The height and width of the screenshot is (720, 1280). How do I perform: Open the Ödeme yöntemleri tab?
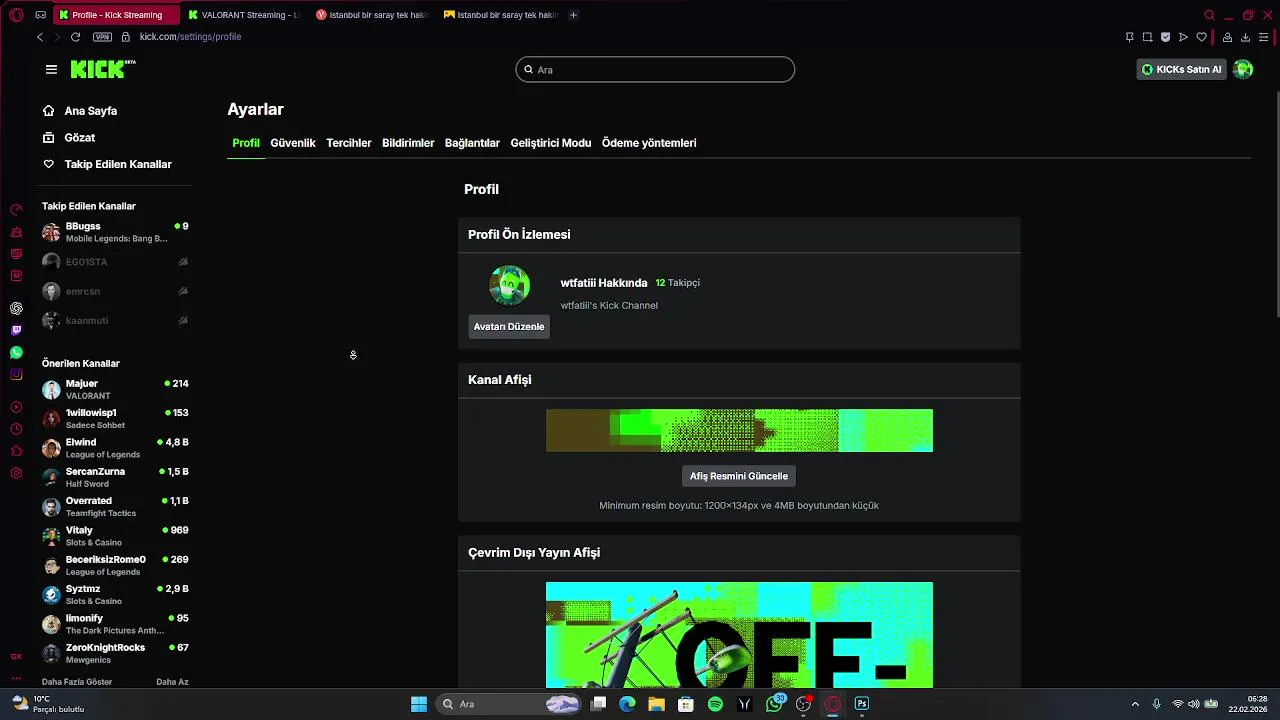649,143
